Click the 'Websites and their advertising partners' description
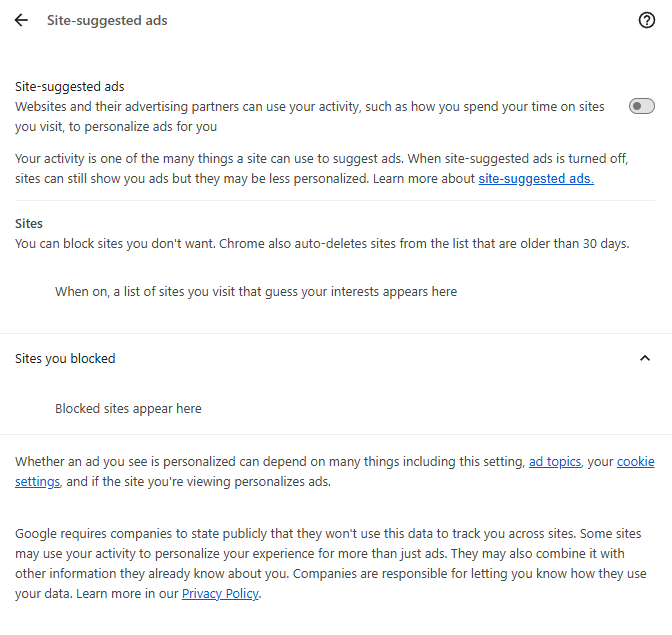The height and width of the screenshot is (635, 672). coord(310,107)
